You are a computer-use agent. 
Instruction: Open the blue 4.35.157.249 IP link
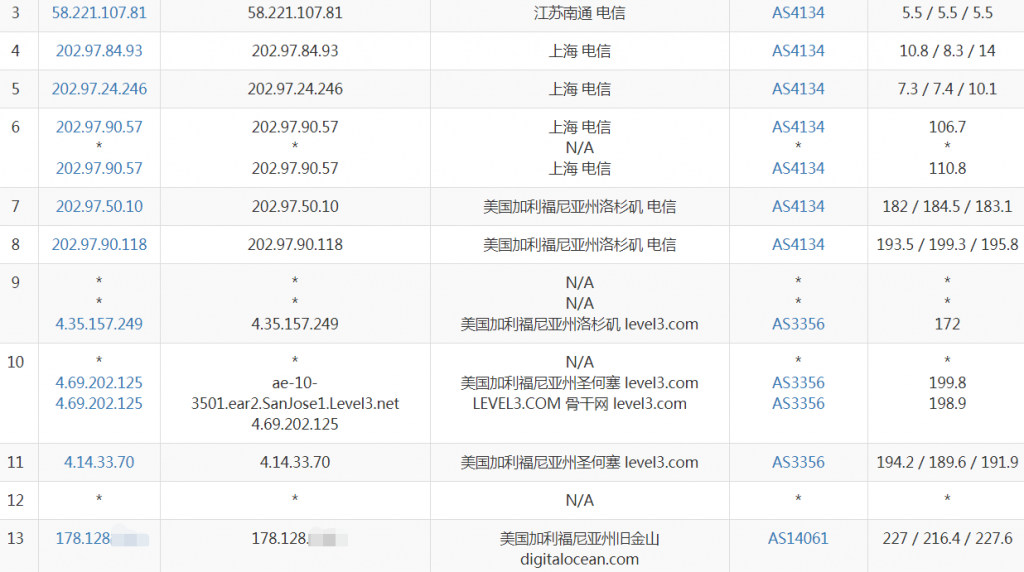(99, 324)
